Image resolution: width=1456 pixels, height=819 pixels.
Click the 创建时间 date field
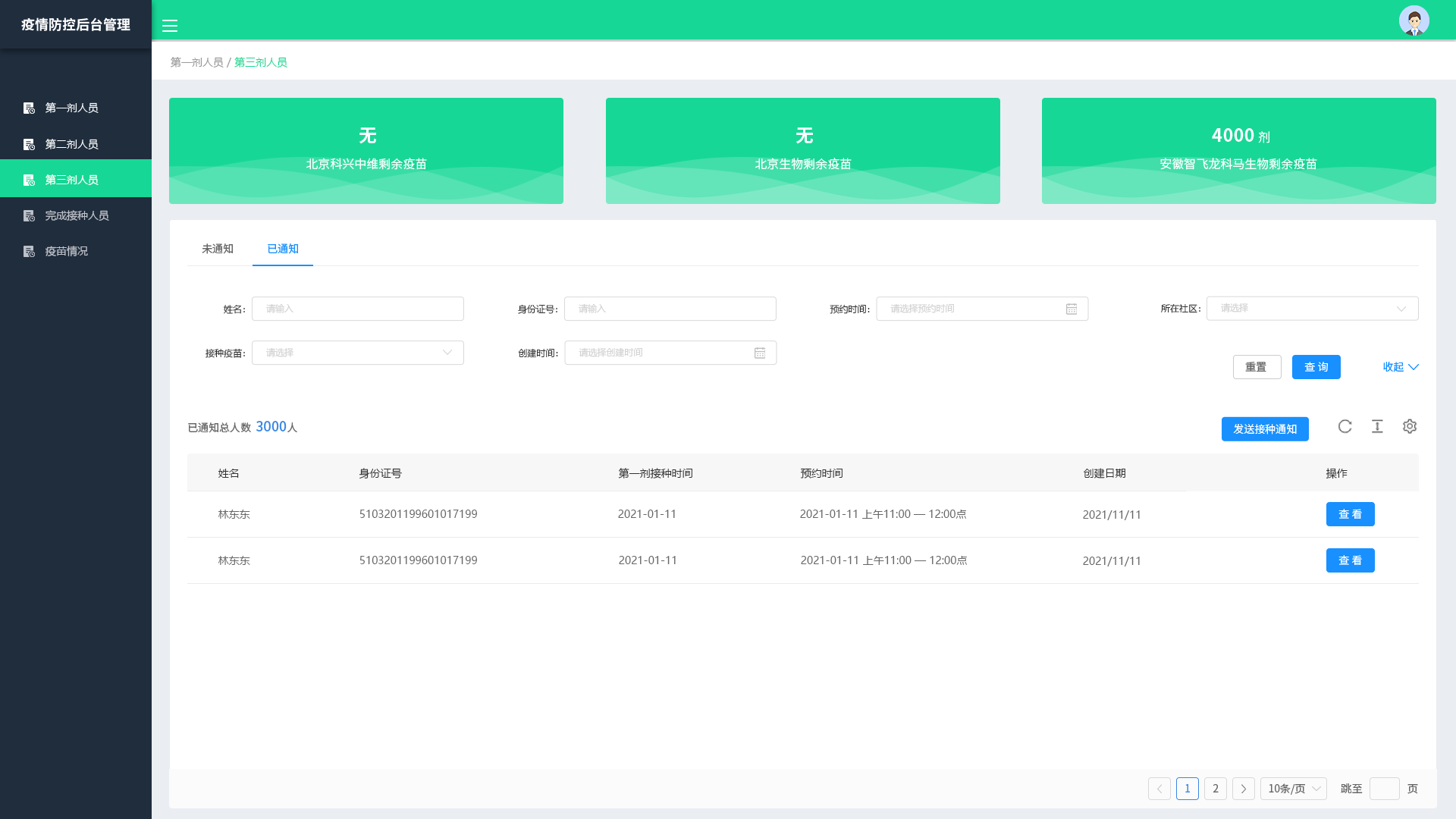tap(670, 353)
